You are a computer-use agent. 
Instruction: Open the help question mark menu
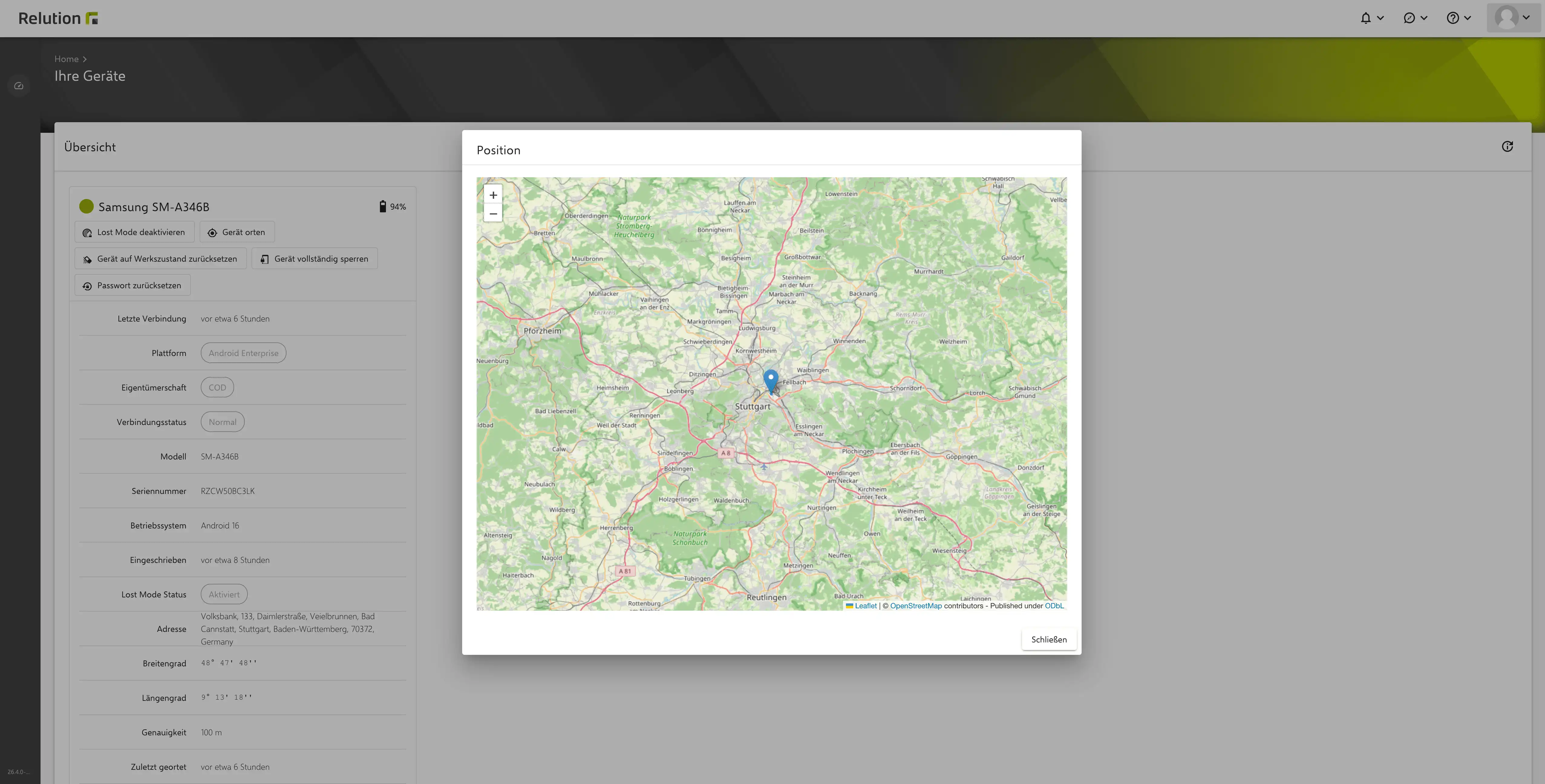(x=1453, y=18)
